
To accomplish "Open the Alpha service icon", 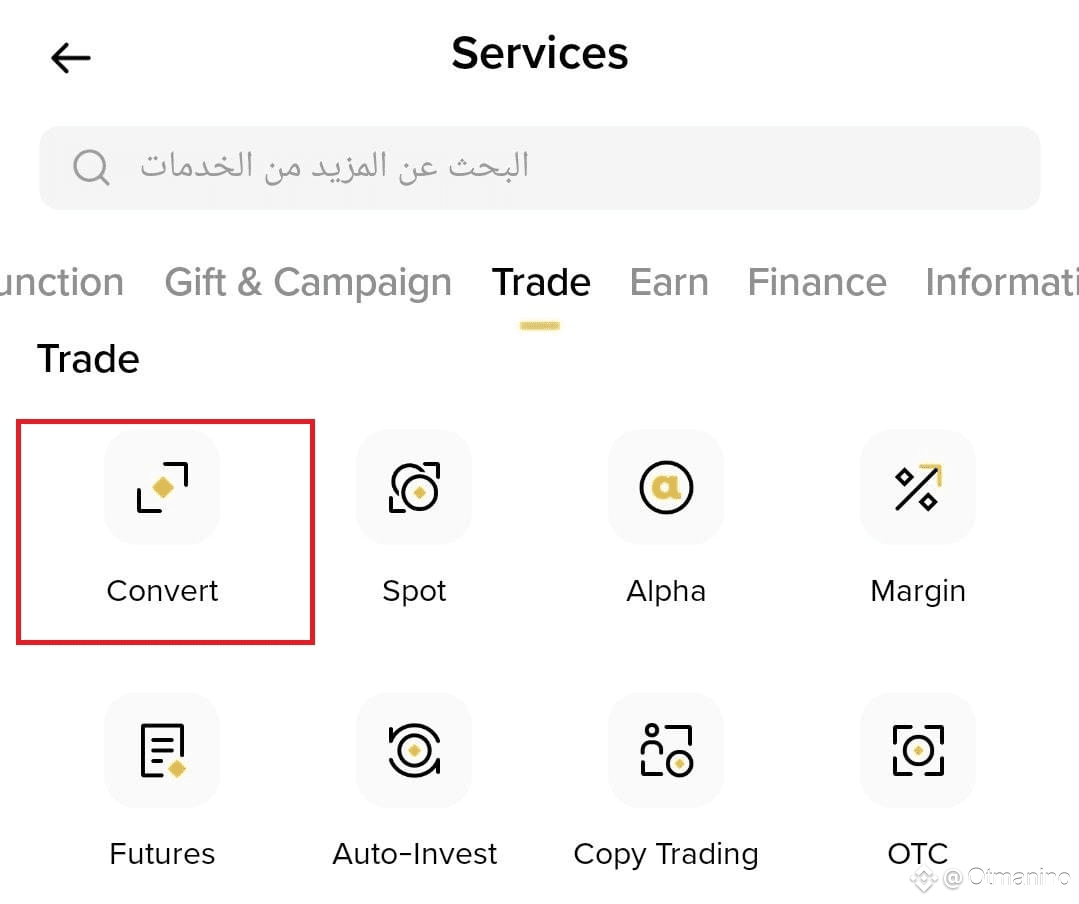I will 666,487.
